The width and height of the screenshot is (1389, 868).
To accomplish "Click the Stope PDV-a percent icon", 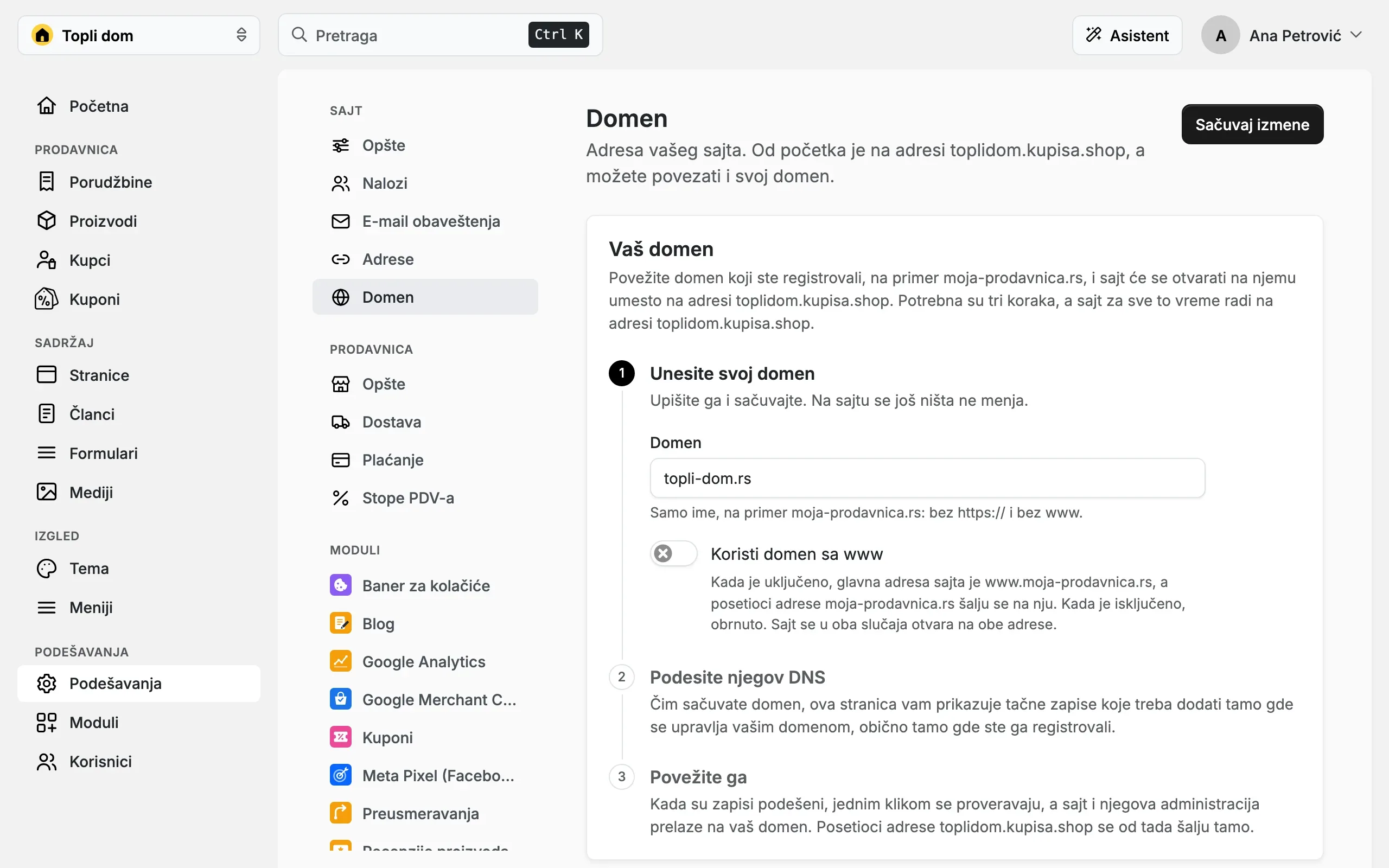I will point(340,497).
